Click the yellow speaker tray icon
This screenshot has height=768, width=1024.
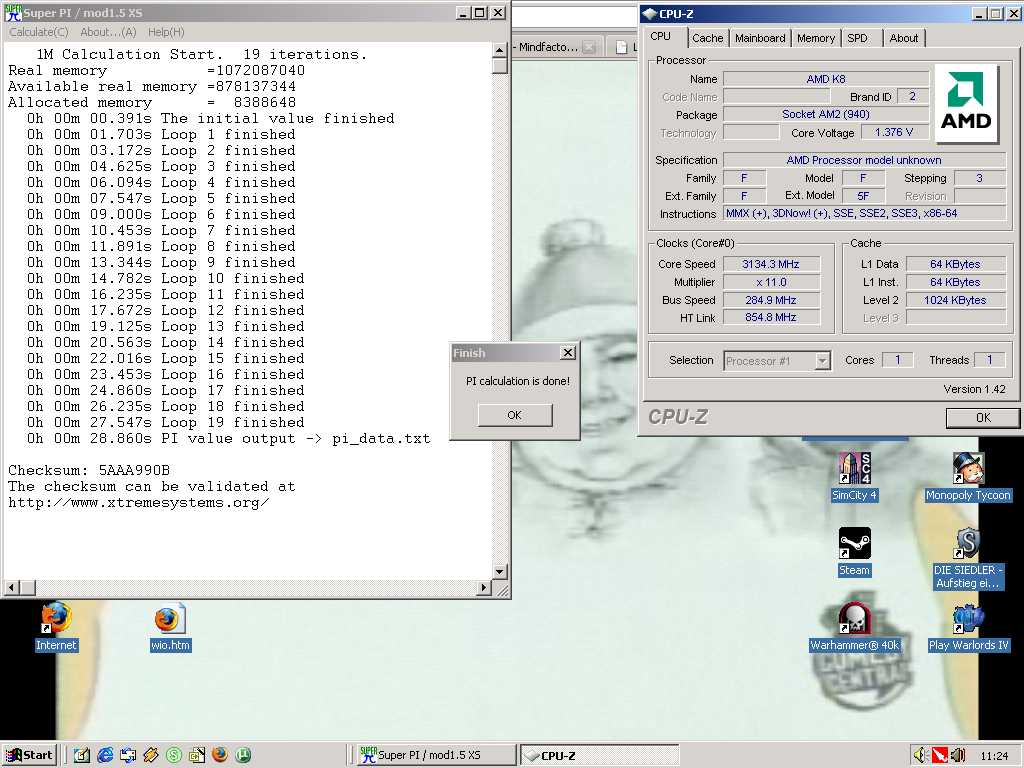click(x=920, y=756)
